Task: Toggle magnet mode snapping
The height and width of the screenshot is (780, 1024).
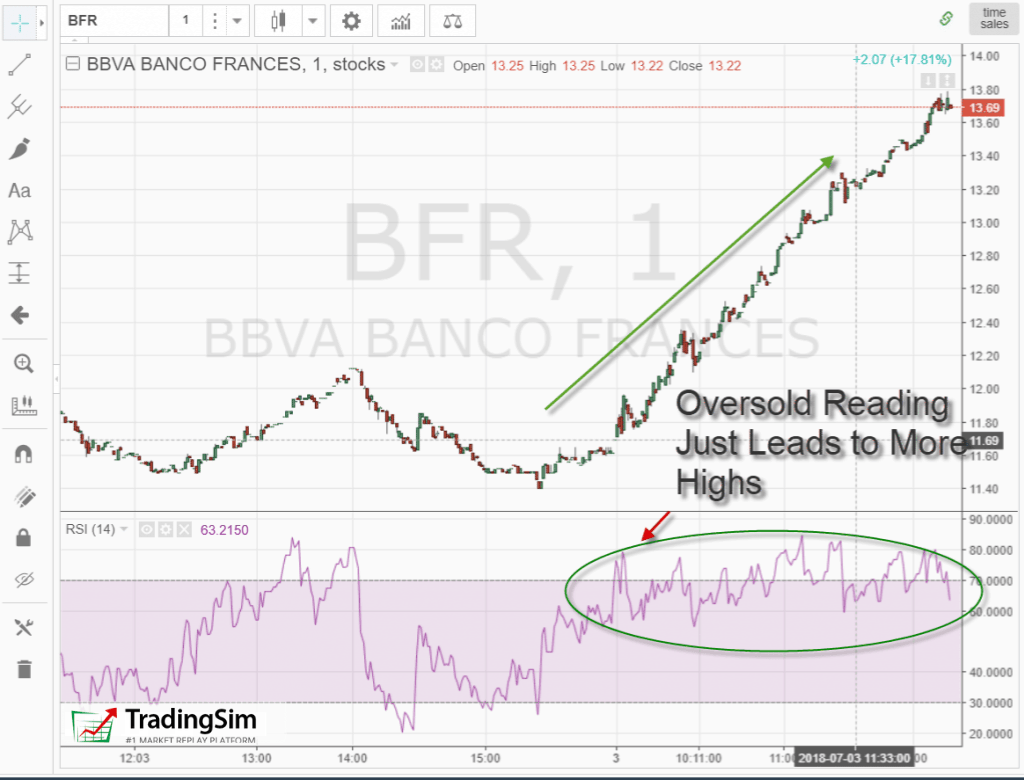Action: coord(24,453)
